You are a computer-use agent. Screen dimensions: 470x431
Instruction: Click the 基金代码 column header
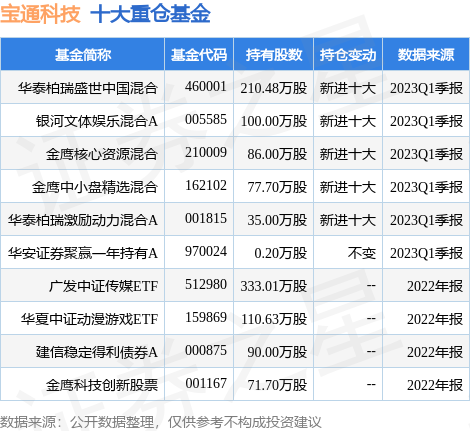pos(199,55)
